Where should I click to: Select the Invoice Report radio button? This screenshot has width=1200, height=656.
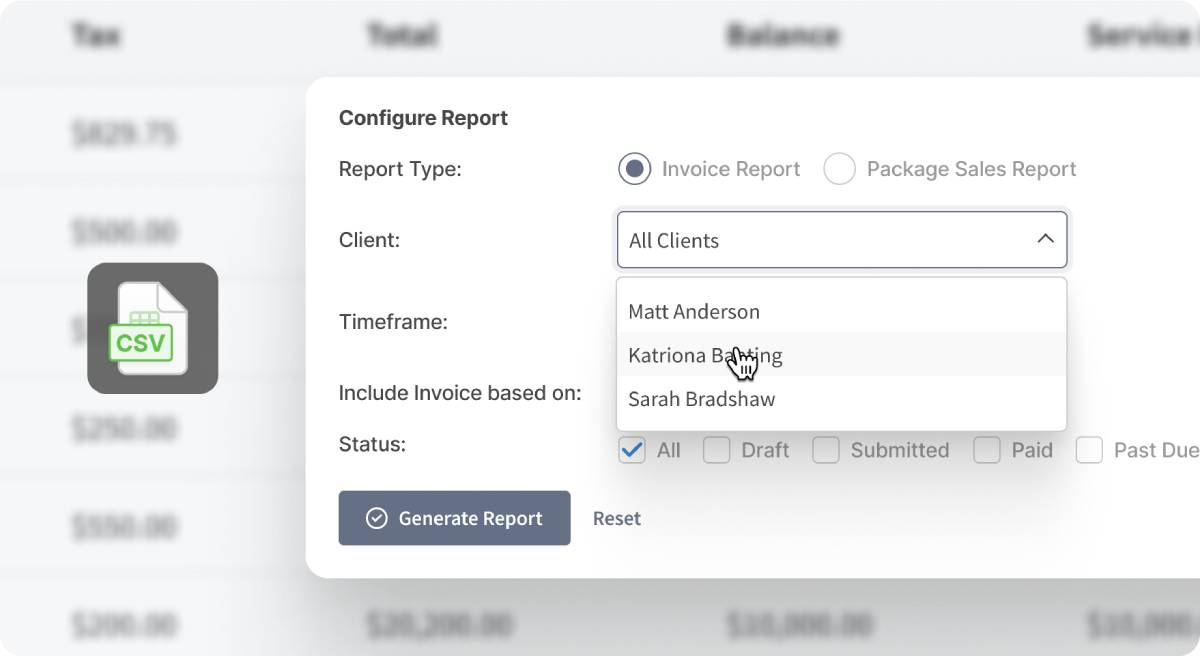(x=634, y=169)
